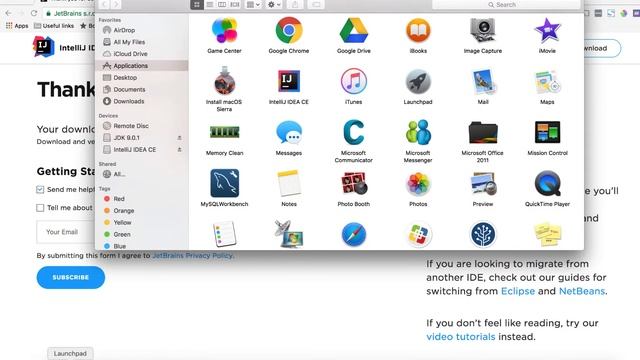Open the video tutorials link

coord(461,337)
